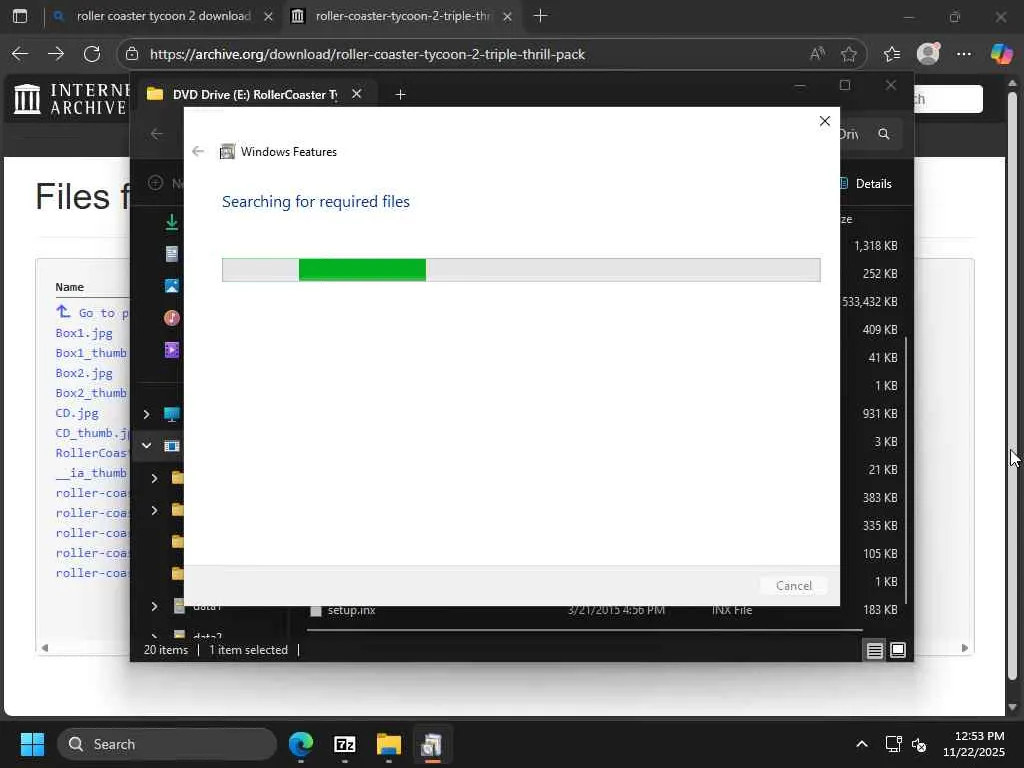
Task: Switch Explorer to large thumbnails view icon
Action: (898, 650)
